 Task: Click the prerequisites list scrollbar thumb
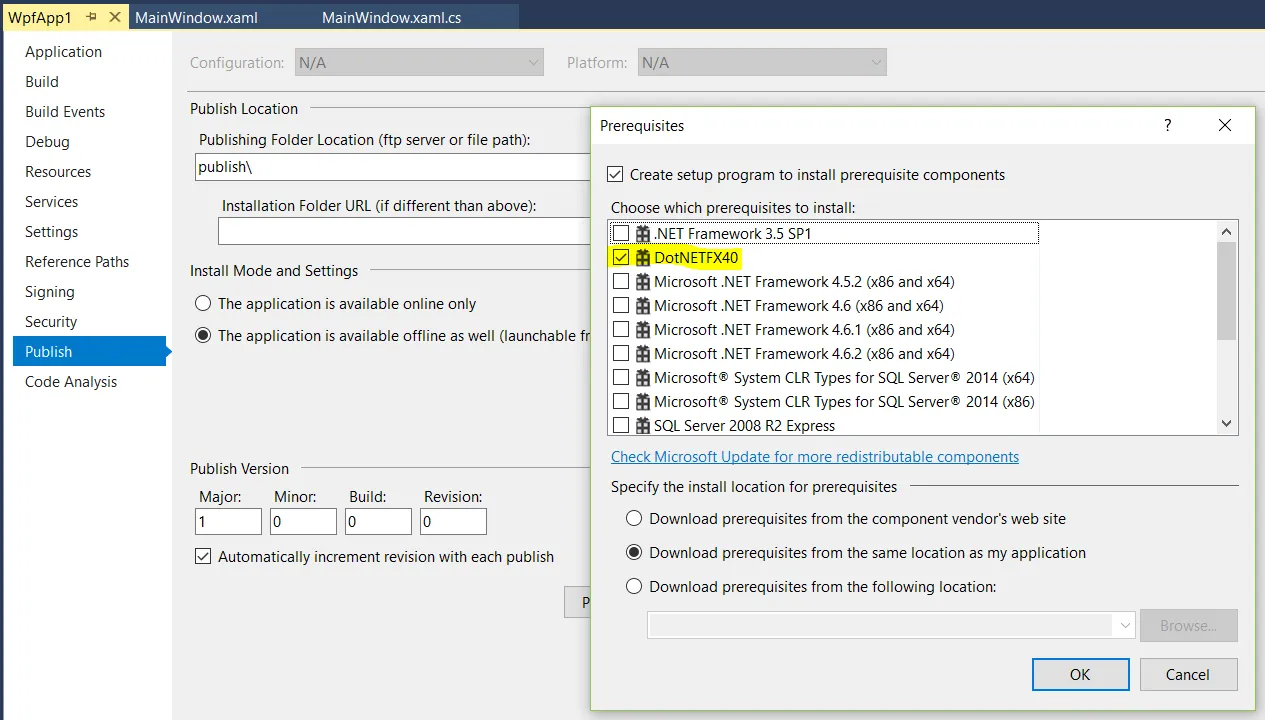[1227, 291]
